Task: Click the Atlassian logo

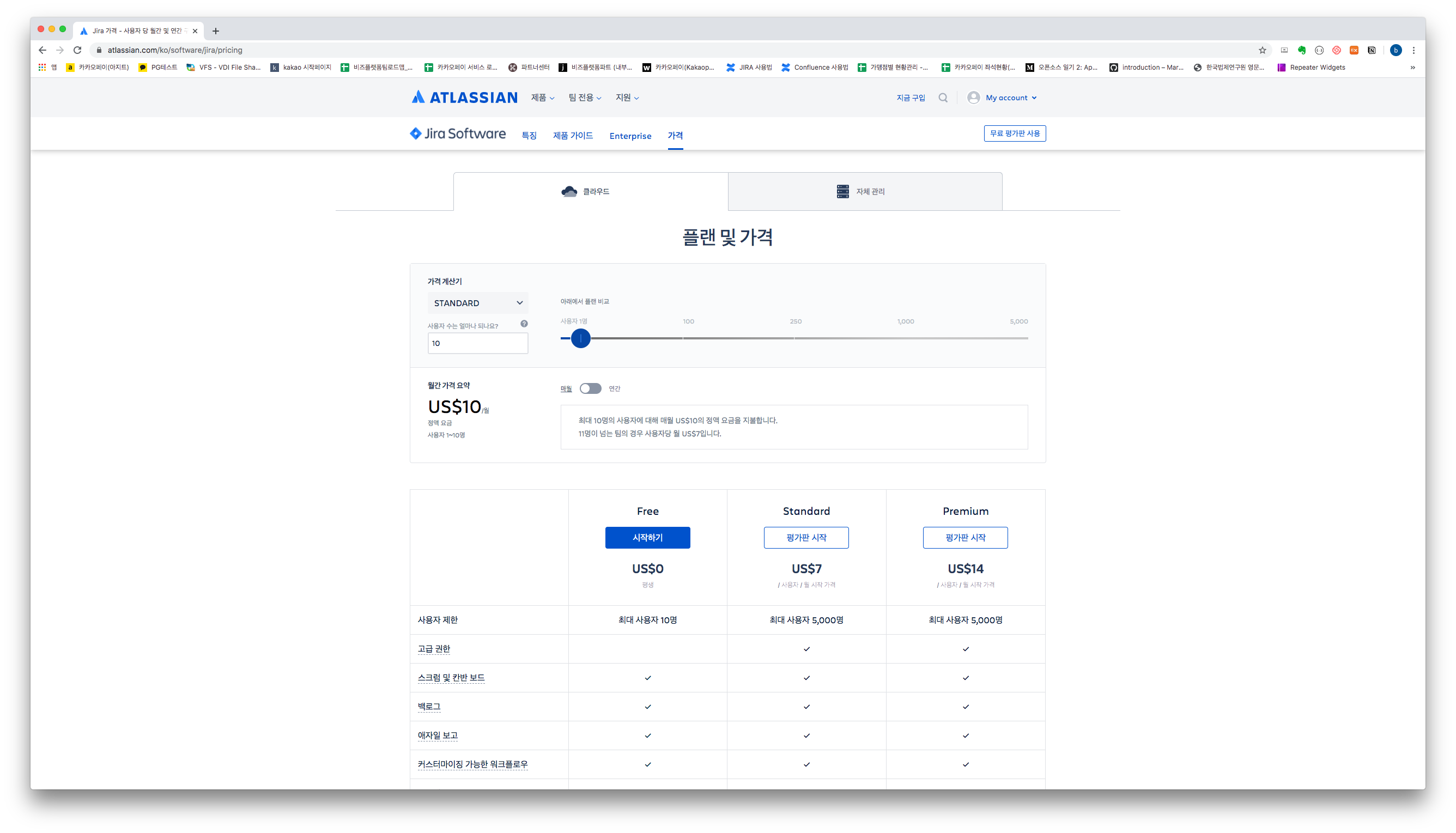Action: [x=464, y=98]
